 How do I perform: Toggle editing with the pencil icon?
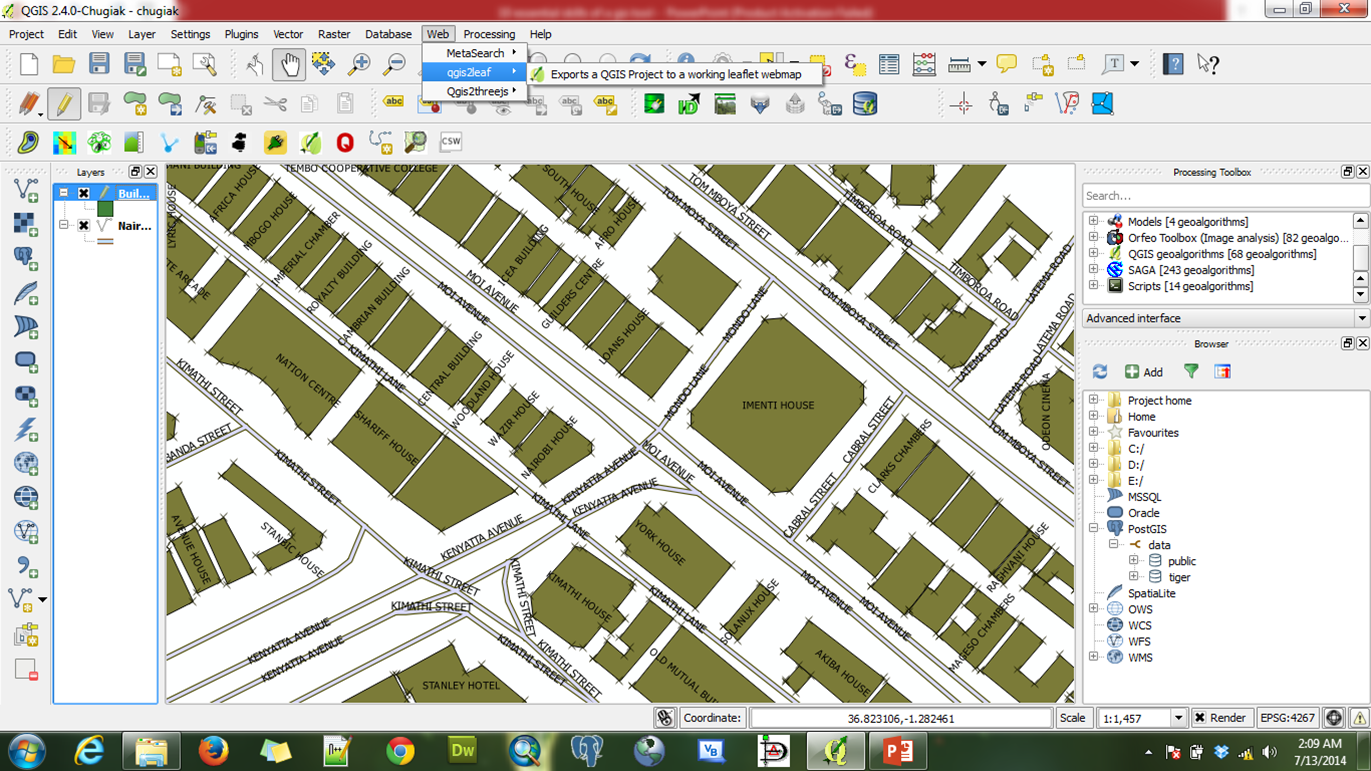pyautogui.click(x=63, y=104)
